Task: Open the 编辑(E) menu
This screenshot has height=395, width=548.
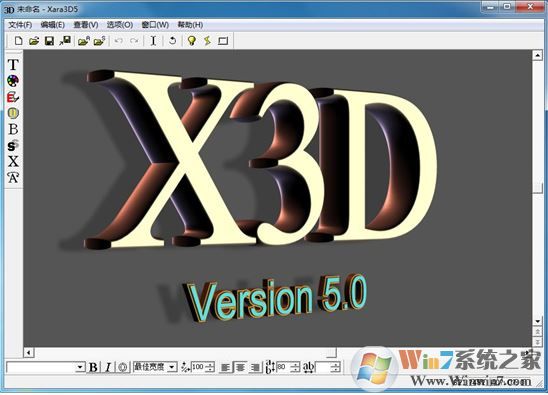Action: tap(53, 25)
